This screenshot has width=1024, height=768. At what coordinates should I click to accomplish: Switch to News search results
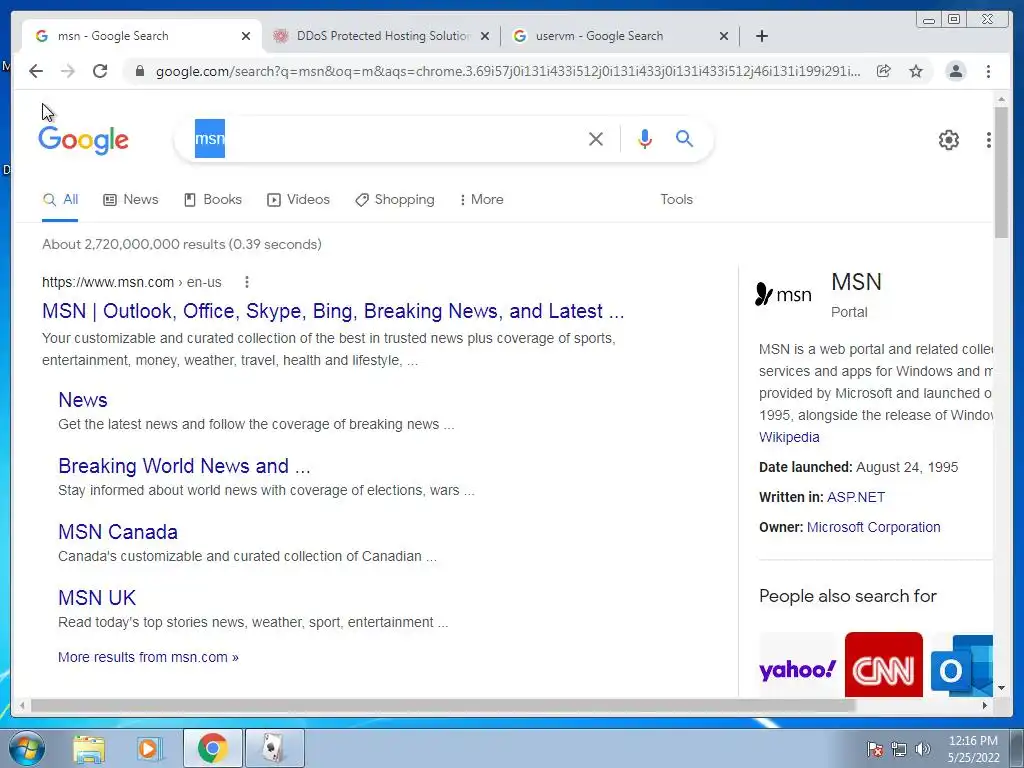pyautogui.click(x=131, y=200)
